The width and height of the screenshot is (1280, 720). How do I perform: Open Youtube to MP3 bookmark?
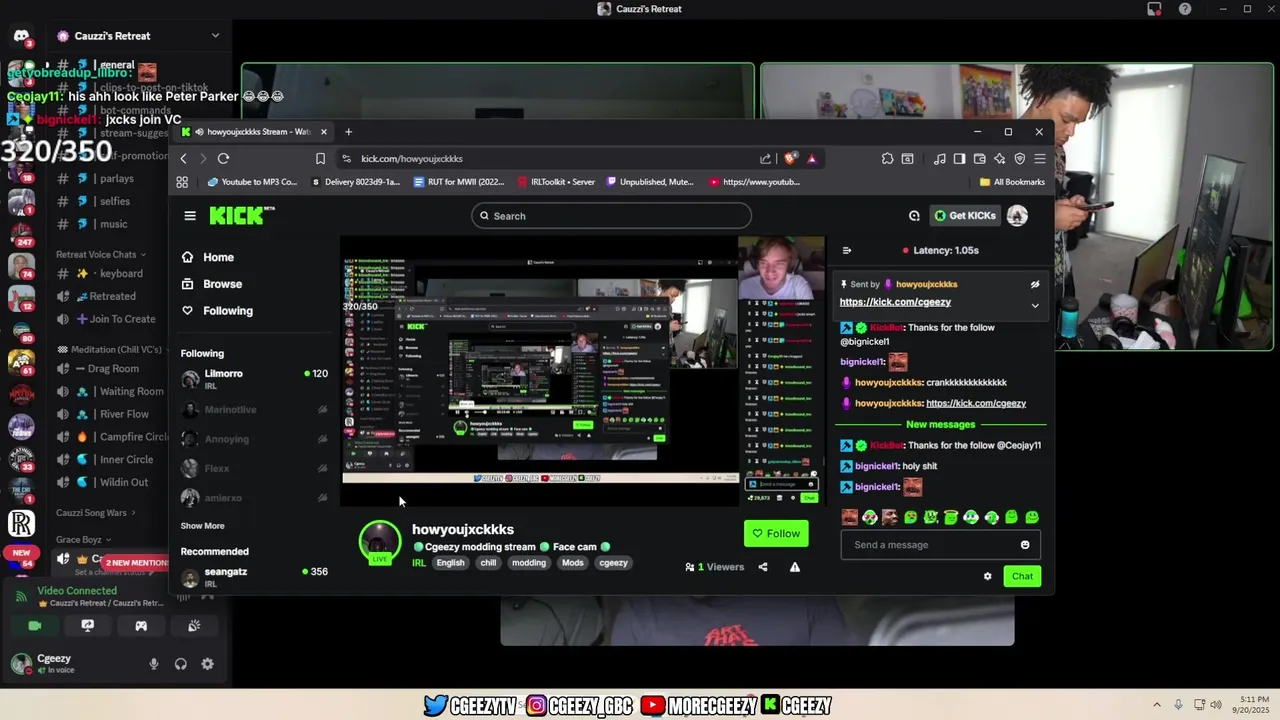252,182
